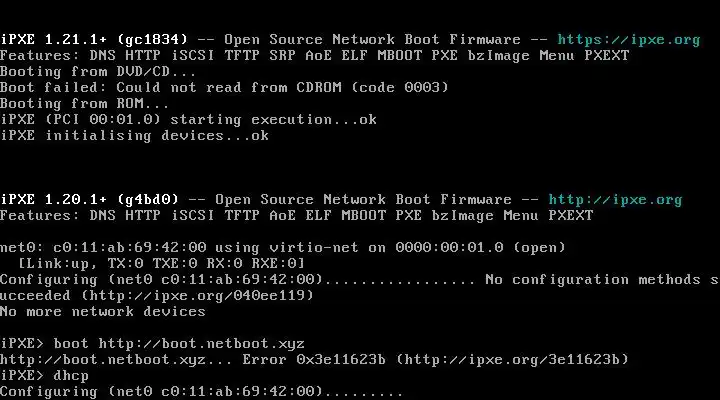Screen dimensions: 720x400
Task: Click the dhcp command at iPXE prompt
Action: tap(71, 375)
